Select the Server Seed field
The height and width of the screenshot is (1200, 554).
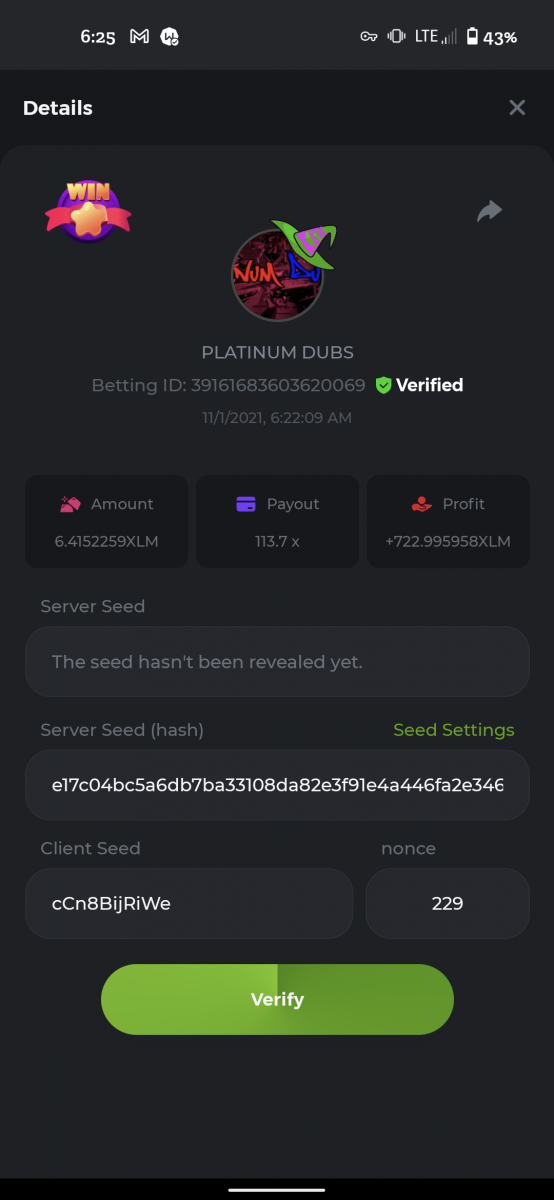click(277, 662)
